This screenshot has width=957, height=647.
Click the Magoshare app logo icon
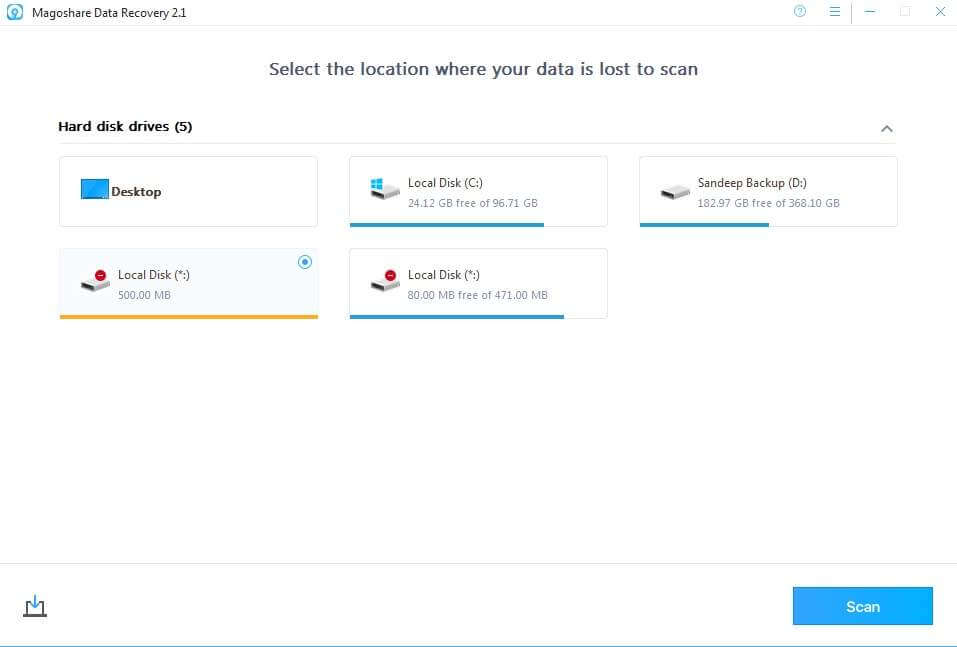coord(15,13)
